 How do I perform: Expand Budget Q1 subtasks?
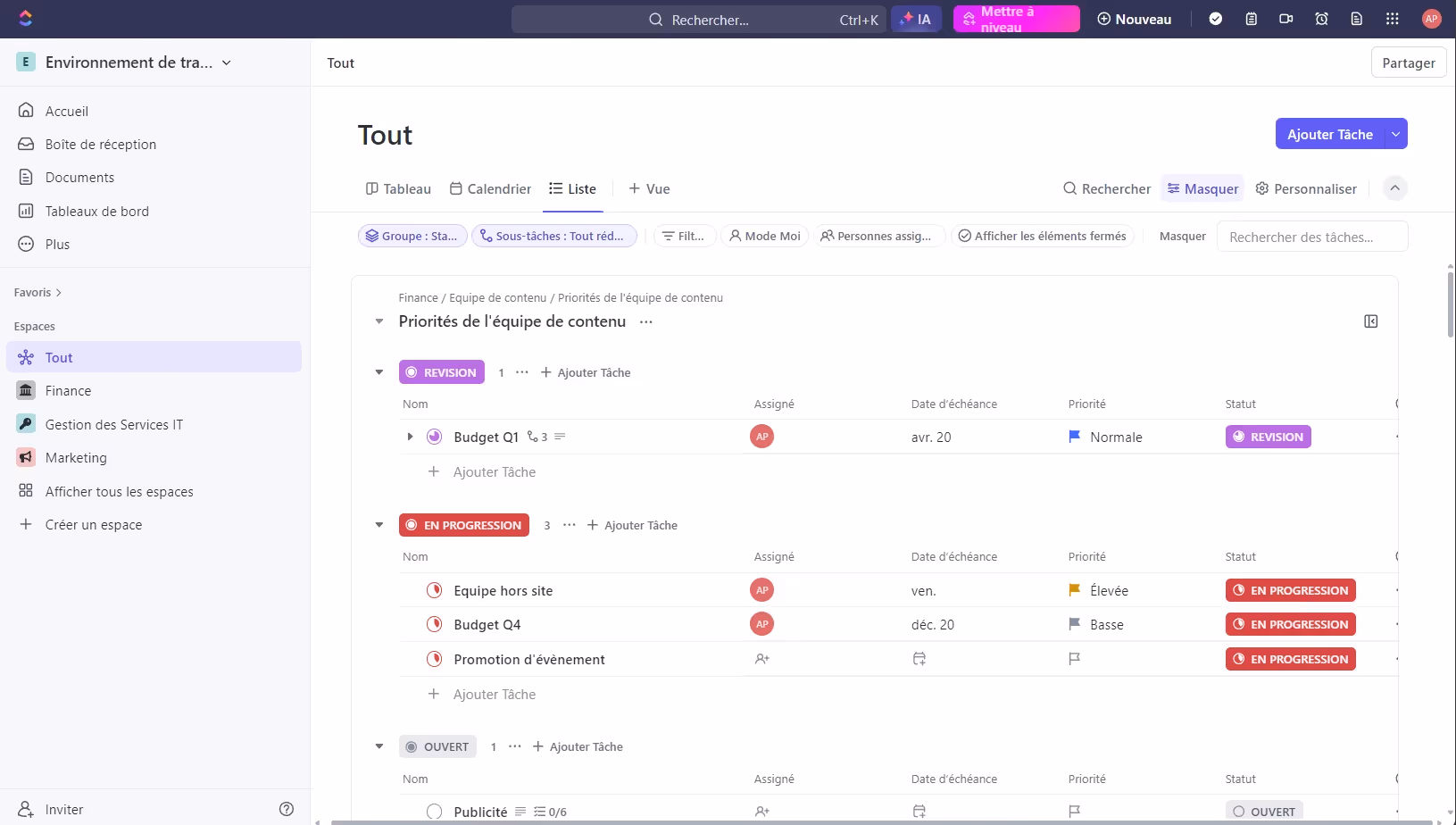click(x=410, y=437)
